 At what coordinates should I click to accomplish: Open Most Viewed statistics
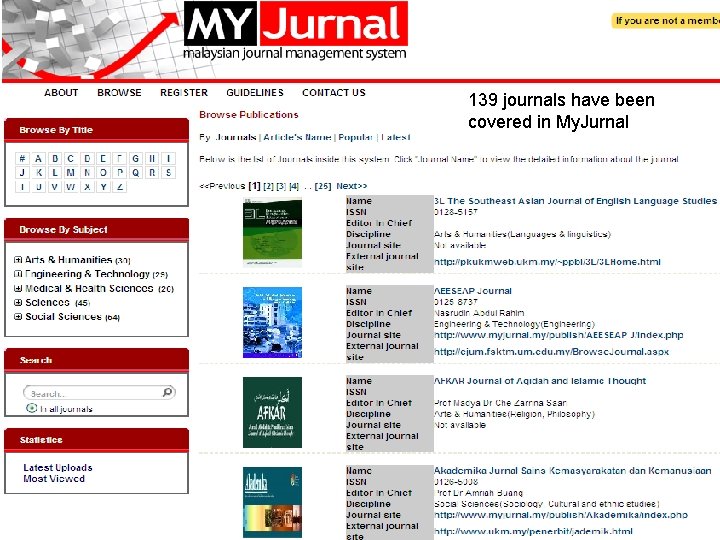(x=54, y=478)
